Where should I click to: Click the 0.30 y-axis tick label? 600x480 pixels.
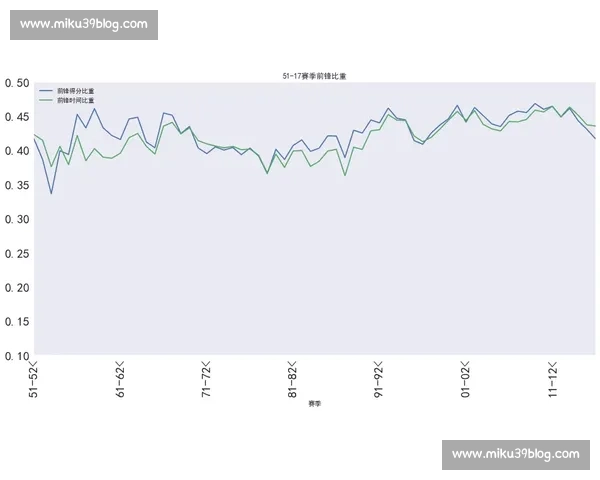[16, 219]
